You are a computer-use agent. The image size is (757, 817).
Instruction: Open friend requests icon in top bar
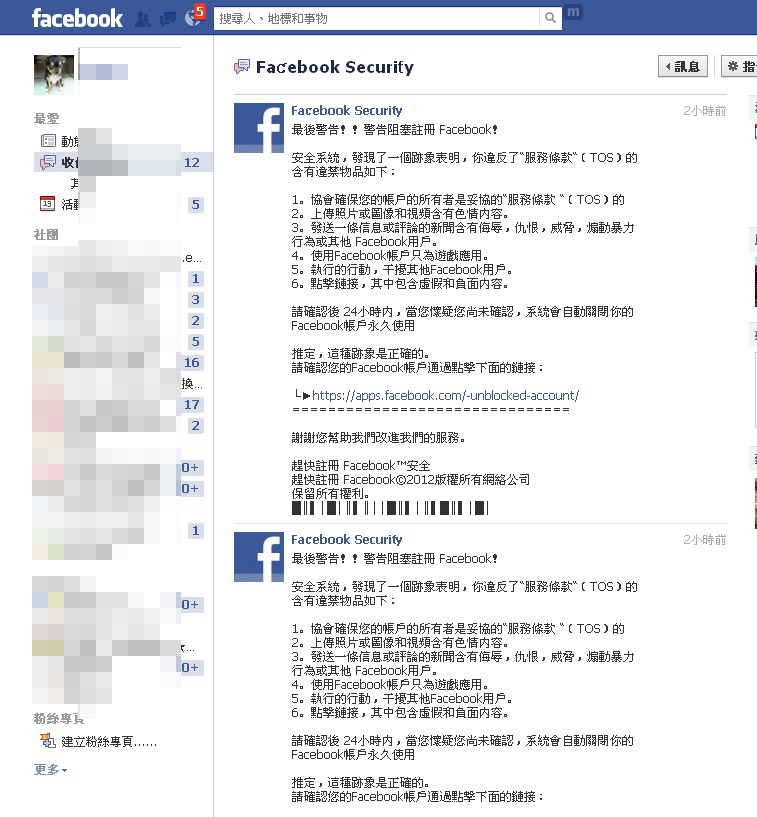(143, 19)
